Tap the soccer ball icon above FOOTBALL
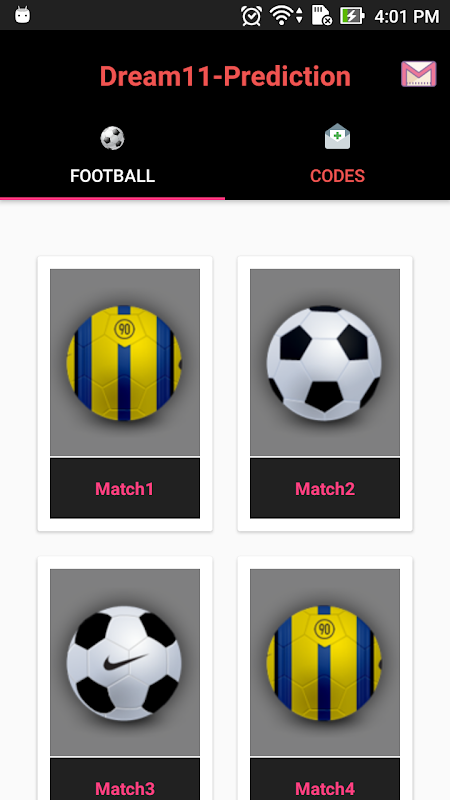The image size is (450, 800). pyautogui.click(x=112, y=138)
